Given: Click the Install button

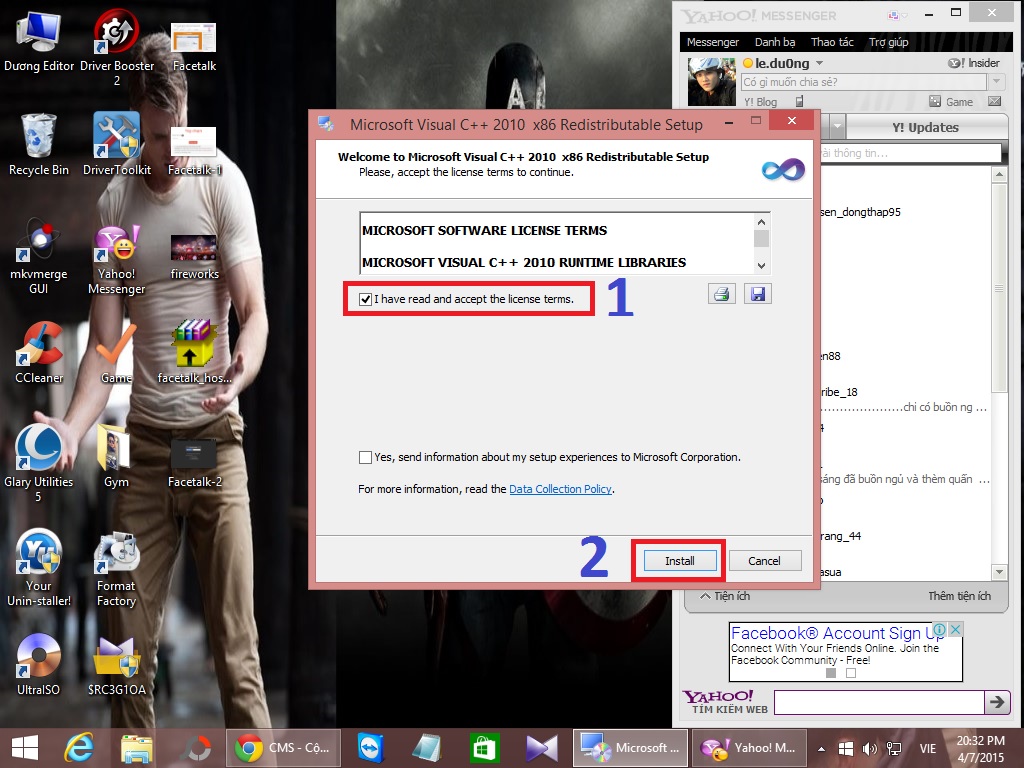Looking at the screenshot, I should pyautogui.click(x=680, y=561).
